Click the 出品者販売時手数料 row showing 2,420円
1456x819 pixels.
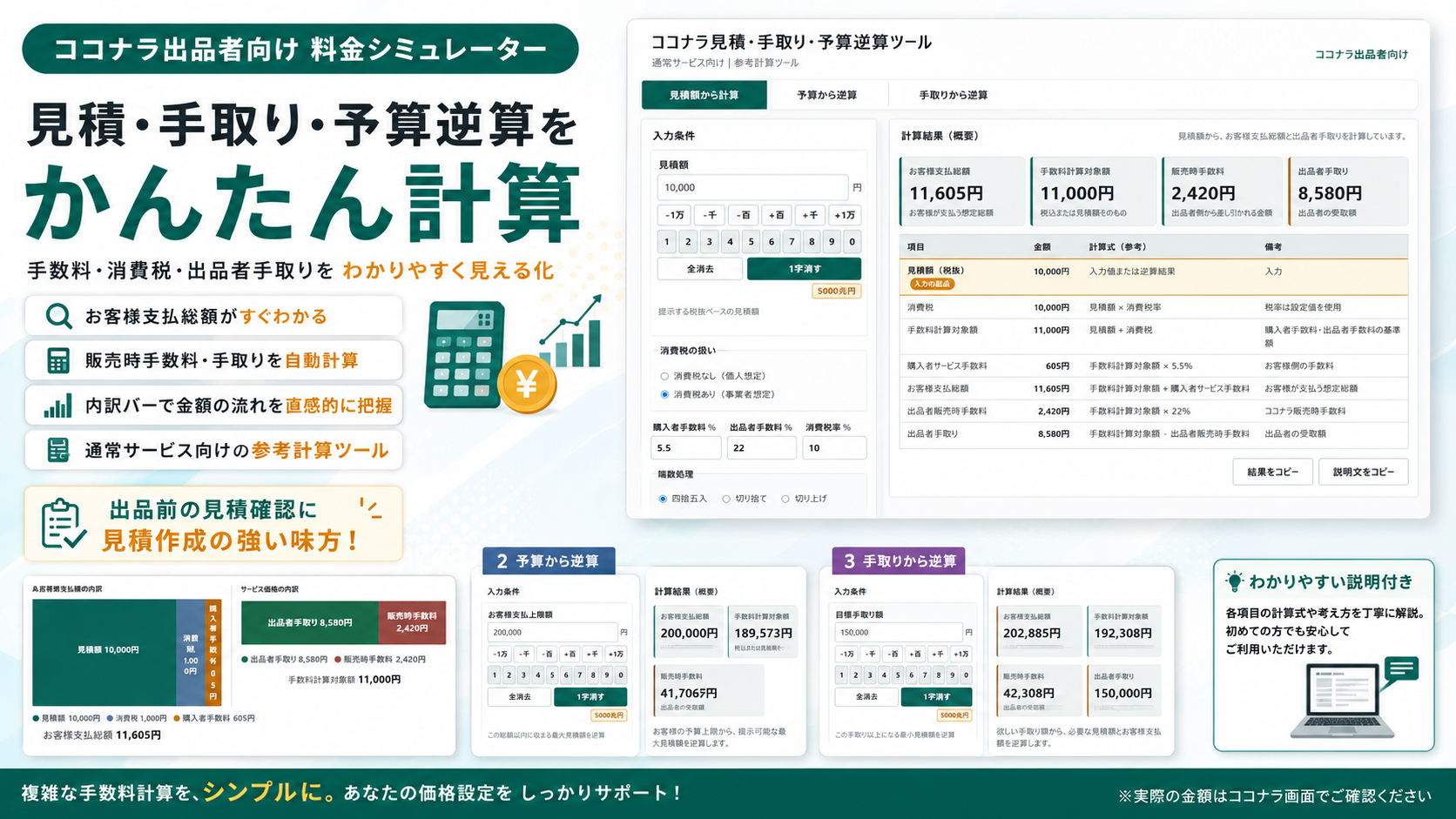(1153, 411)
